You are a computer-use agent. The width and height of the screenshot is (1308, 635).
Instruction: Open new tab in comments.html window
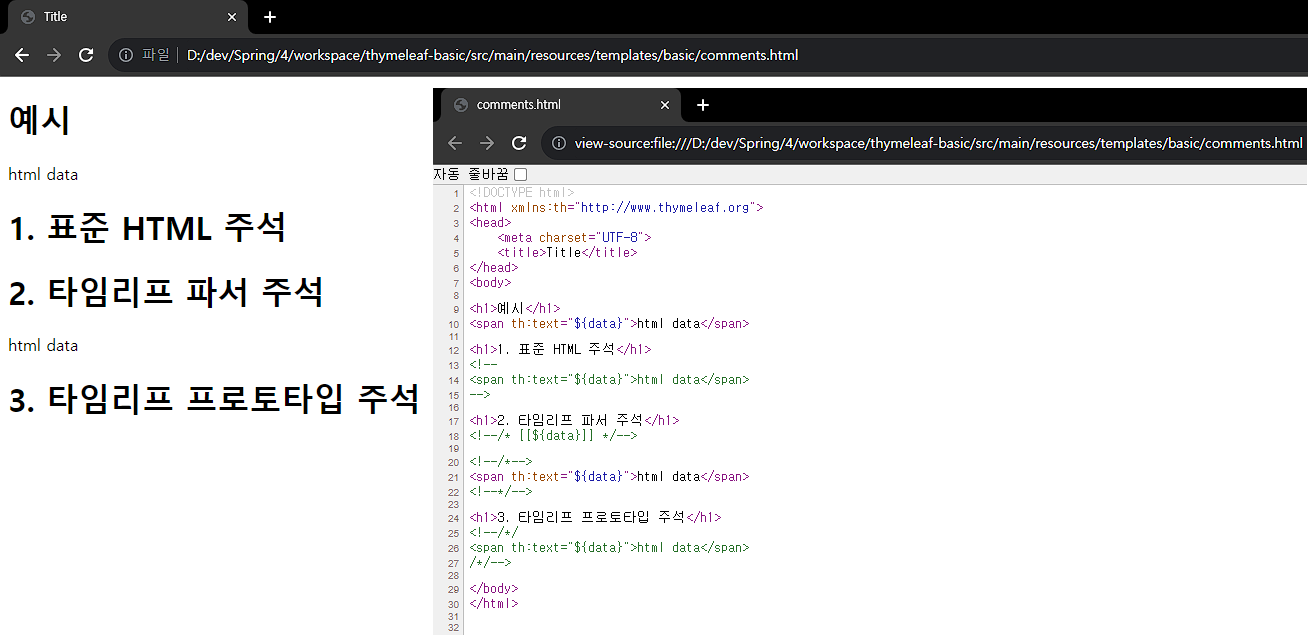coord(703,105)
